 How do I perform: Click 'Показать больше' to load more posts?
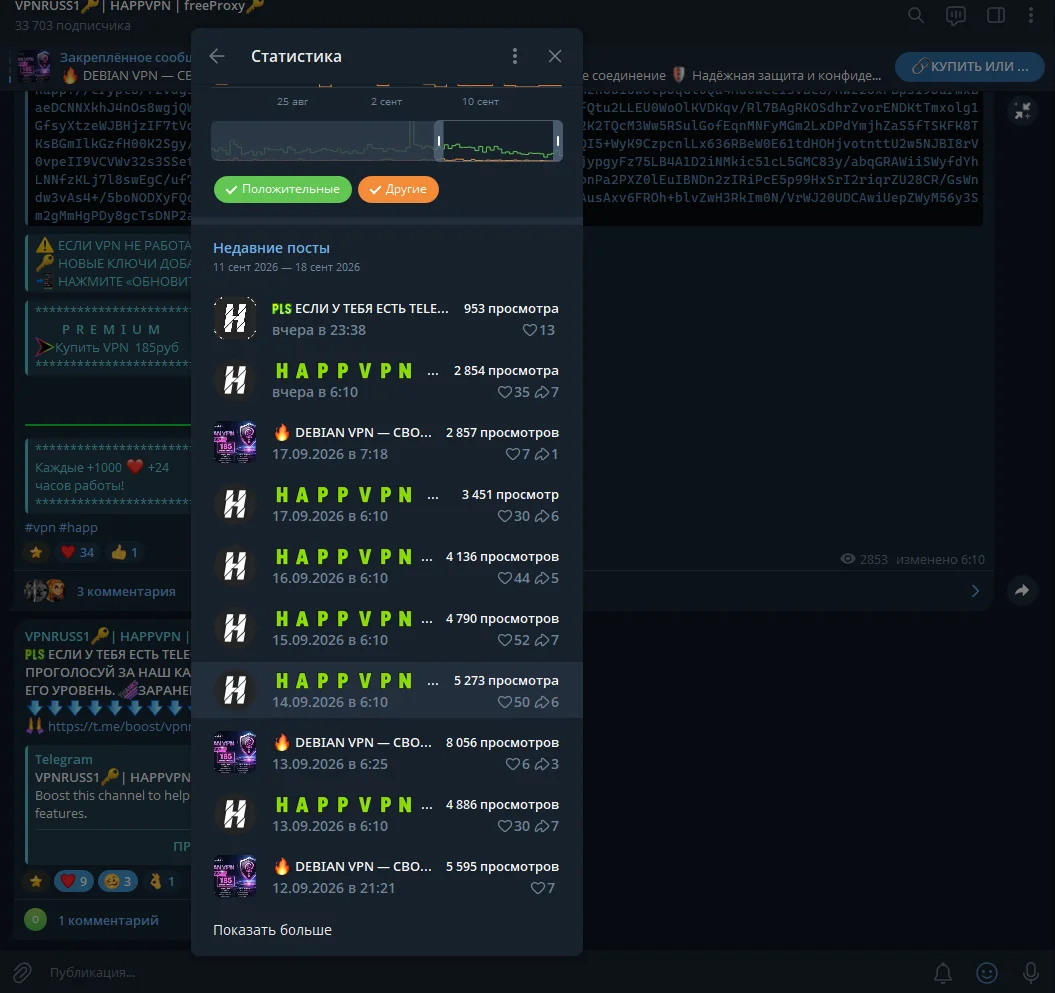pyautogui.click(x=272, y=930)
